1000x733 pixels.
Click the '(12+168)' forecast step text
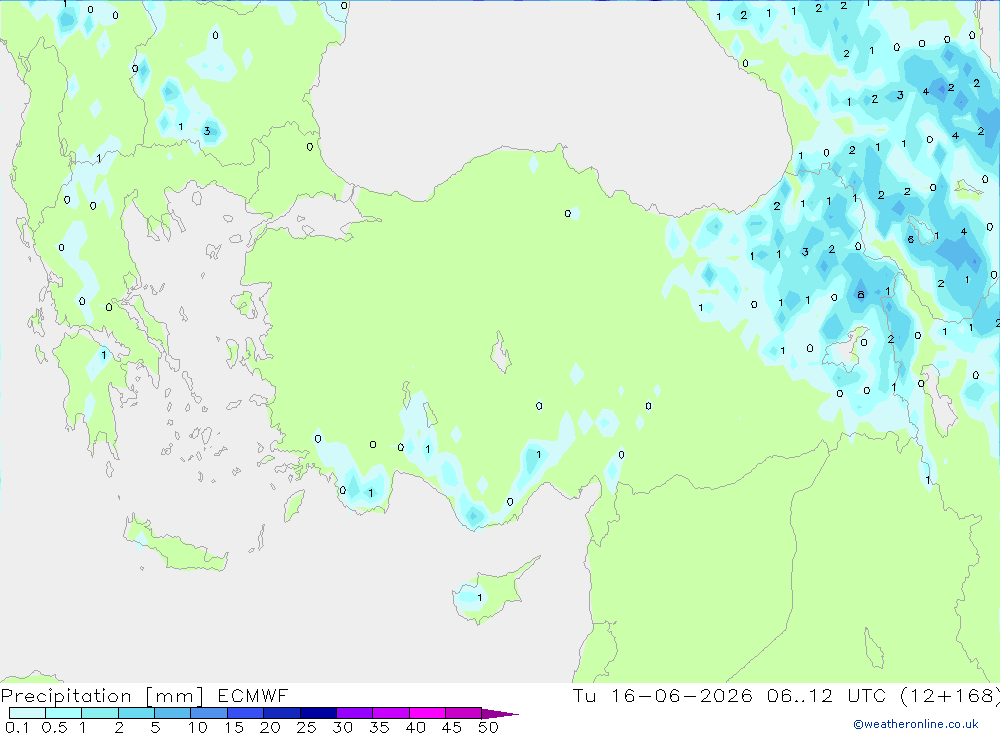[950, 695]
